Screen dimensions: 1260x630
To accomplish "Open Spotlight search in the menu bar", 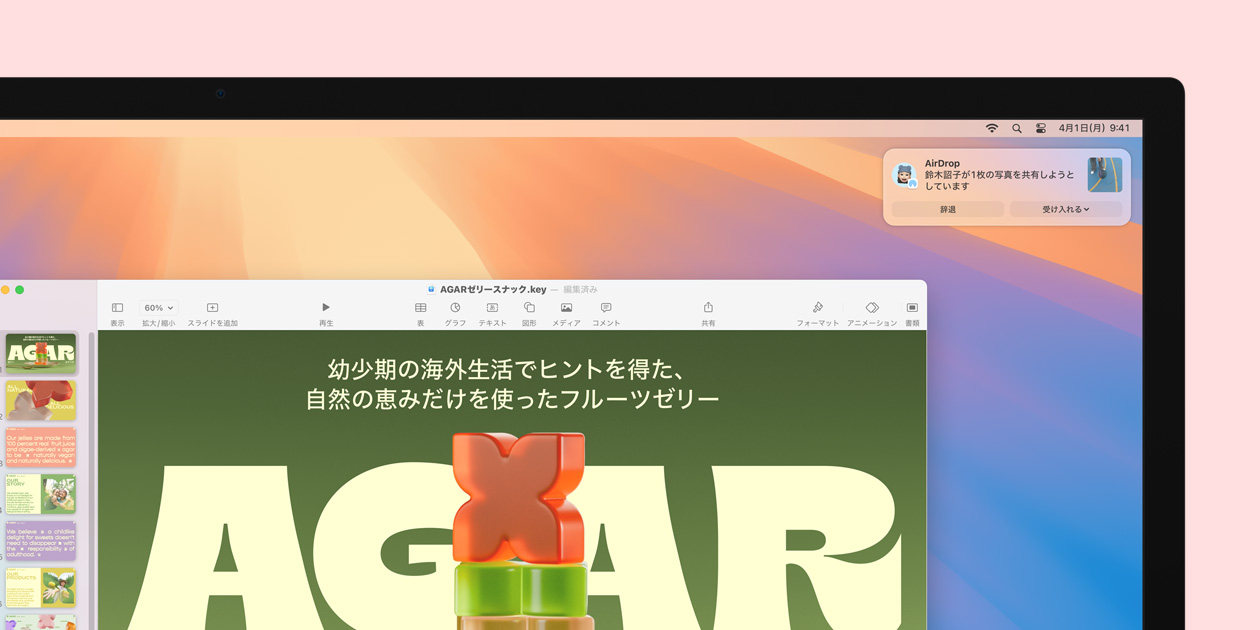I will click(1016, 128).
